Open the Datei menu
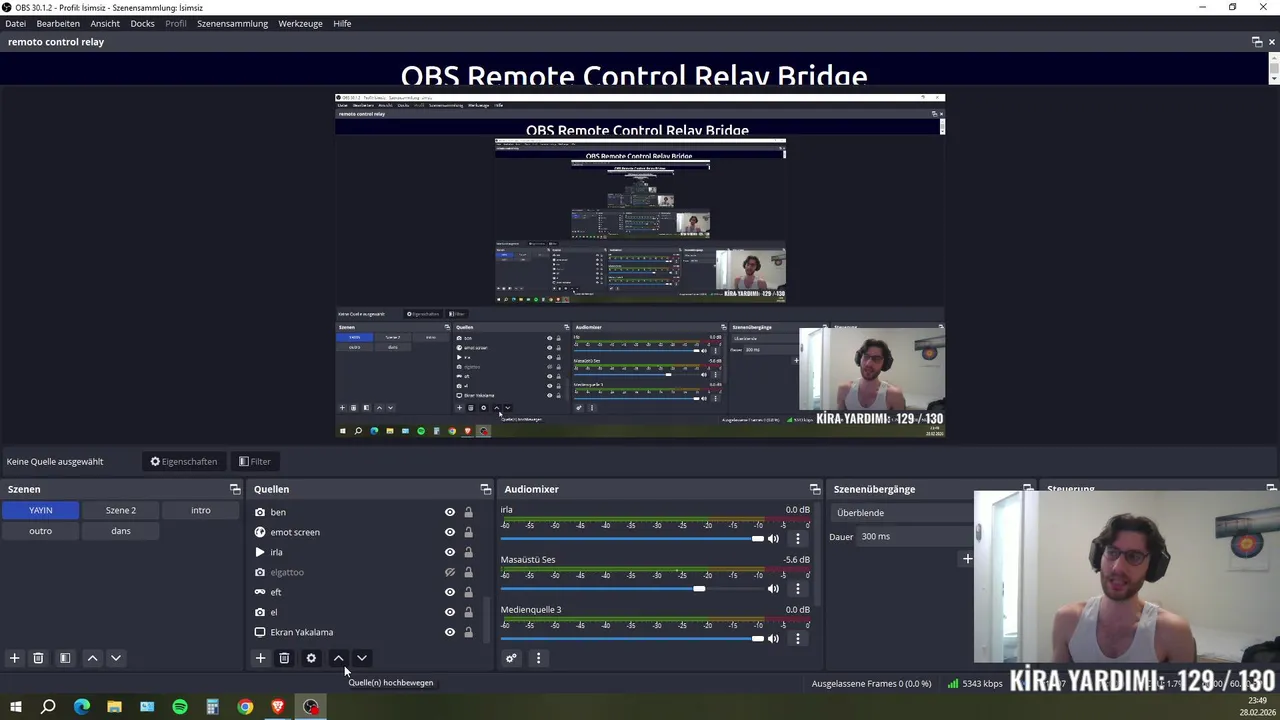1280x720 pixels. [x=15, y=23]
